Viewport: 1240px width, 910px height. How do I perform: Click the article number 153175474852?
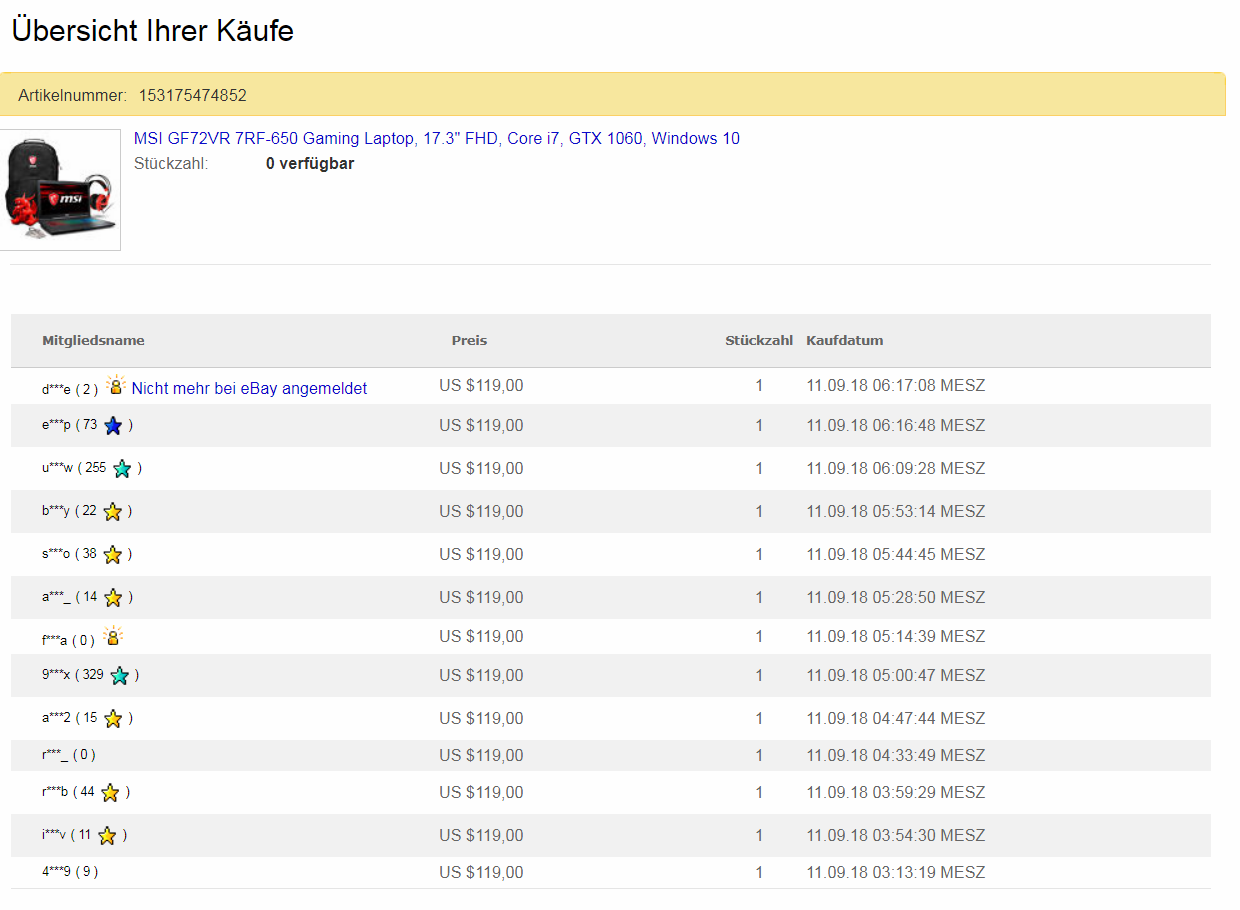[192, 96]
